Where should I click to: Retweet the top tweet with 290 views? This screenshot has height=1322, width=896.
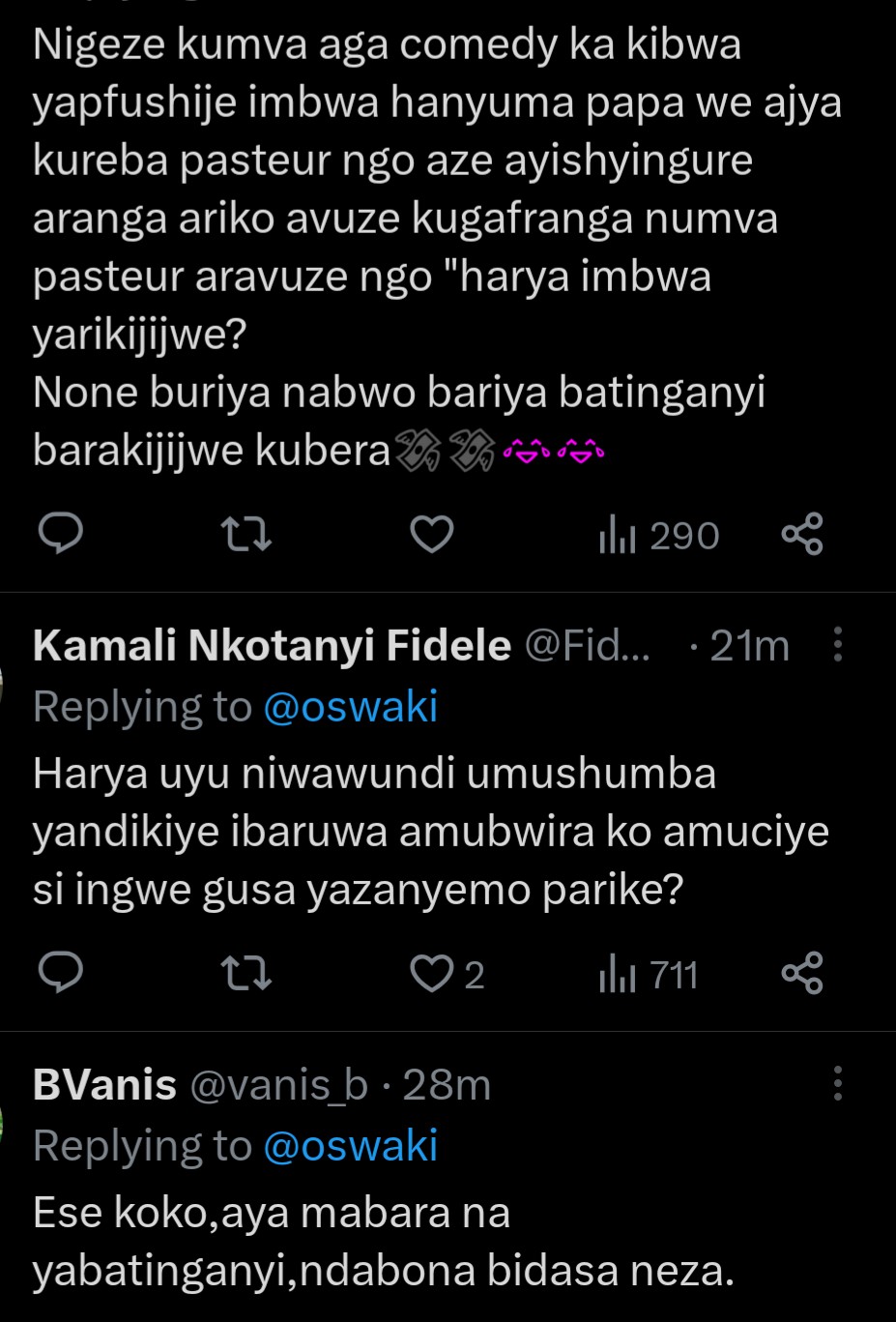[246, 534]
